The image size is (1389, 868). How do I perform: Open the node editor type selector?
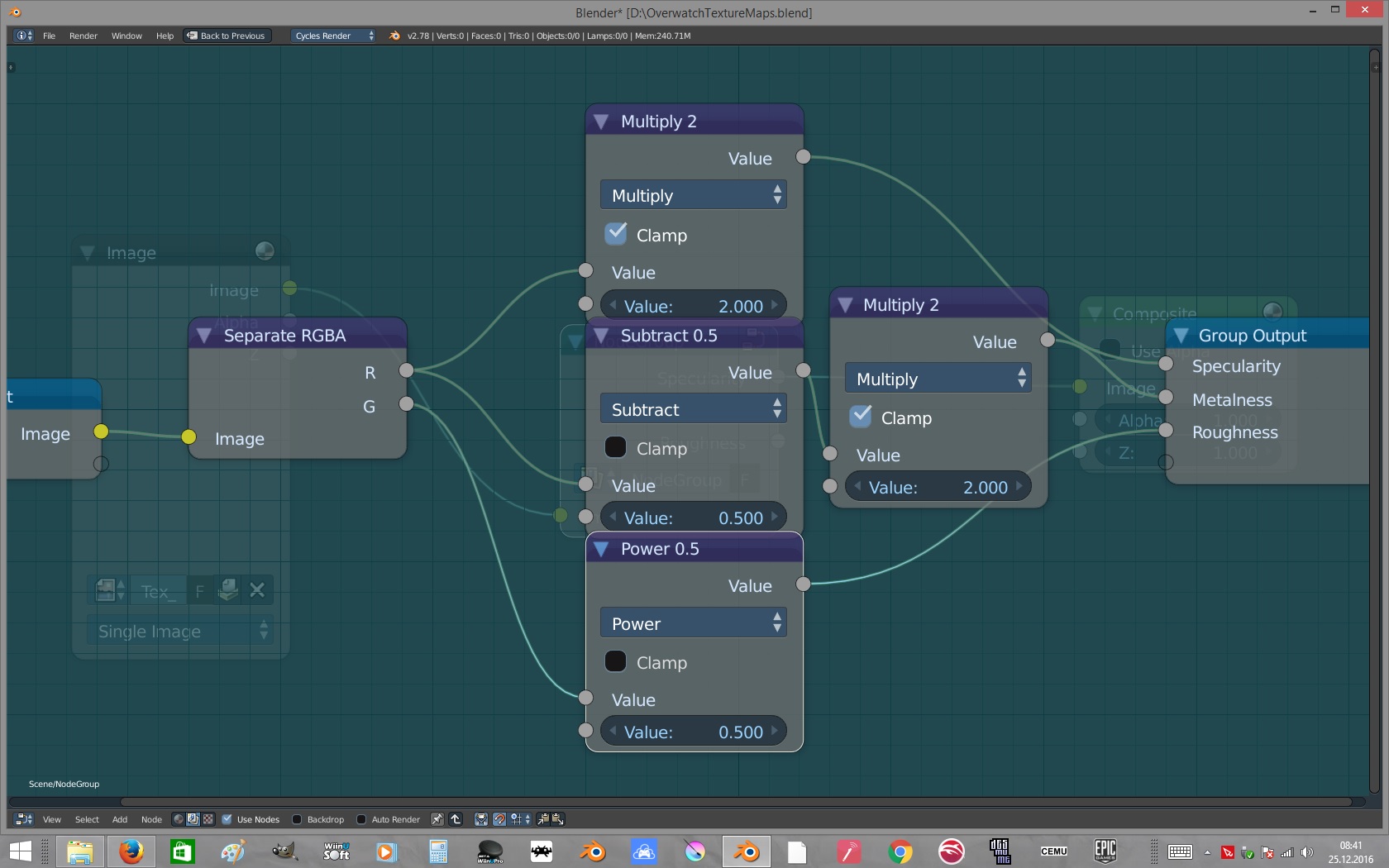click(24, 819)
